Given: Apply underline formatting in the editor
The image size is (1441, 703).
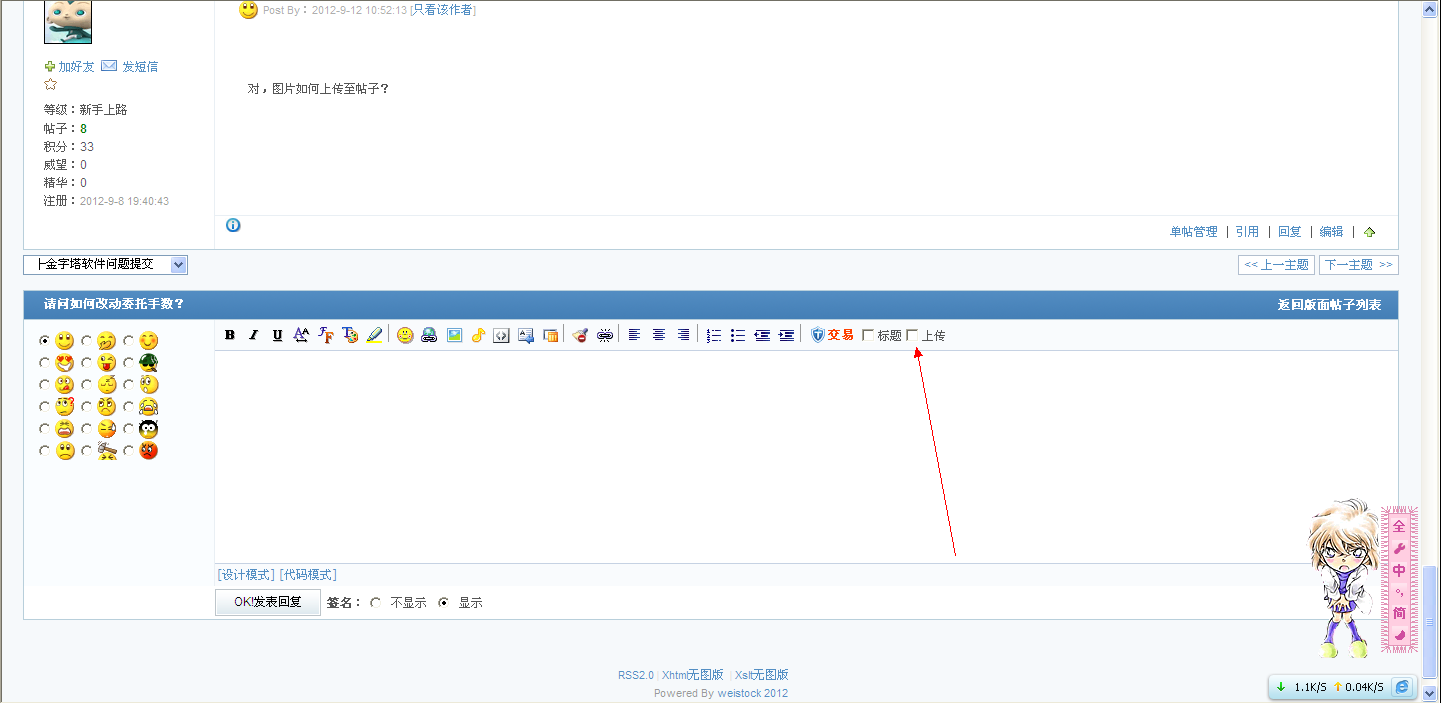Looking at the screenshot, I should (278, 335).
